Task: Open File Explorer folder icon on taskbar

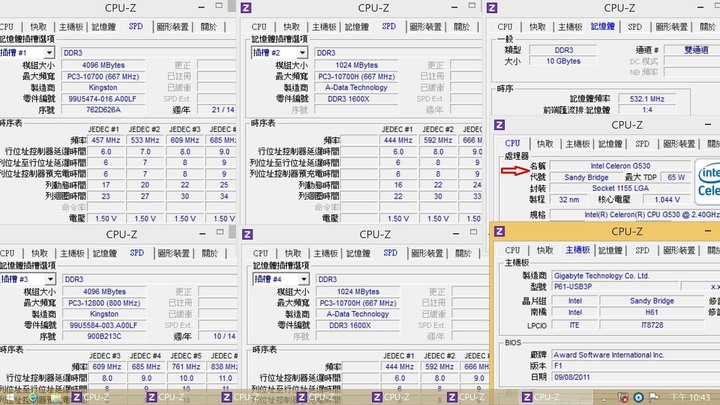Action: (56, 397)
